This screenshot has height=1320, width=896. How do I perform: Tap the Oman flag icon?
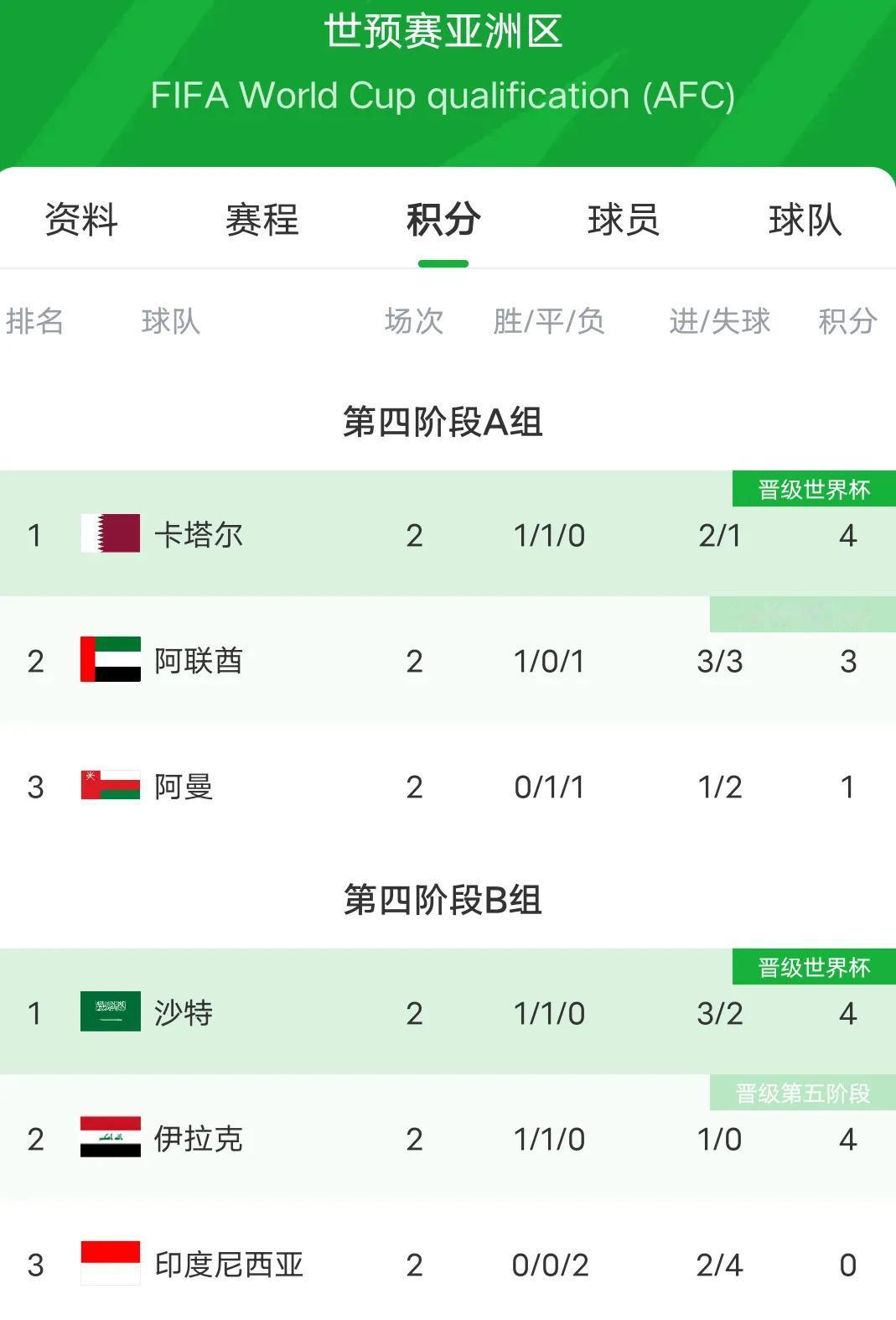point(110,785)
